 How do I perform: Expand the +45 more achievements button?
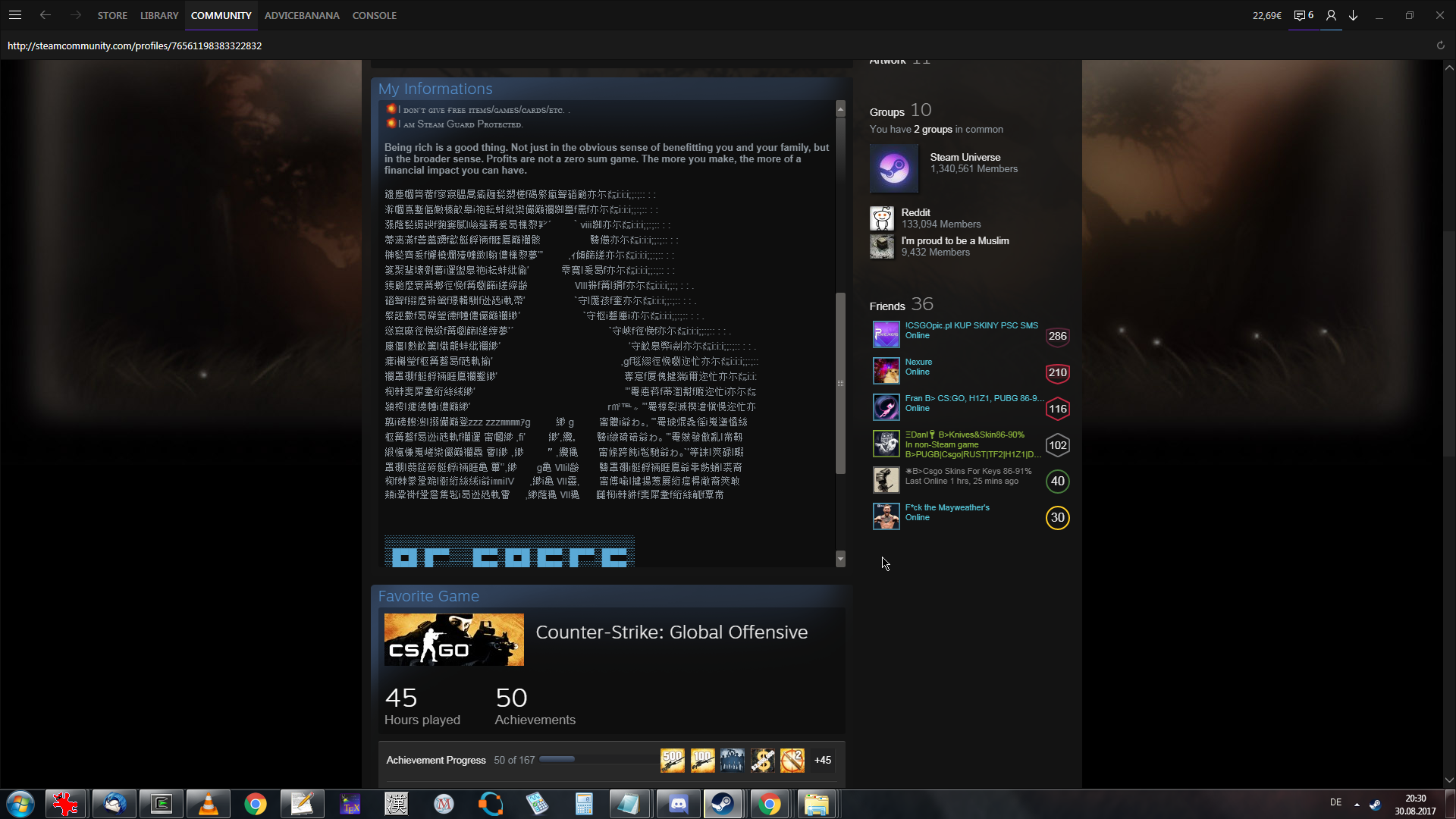823,760
